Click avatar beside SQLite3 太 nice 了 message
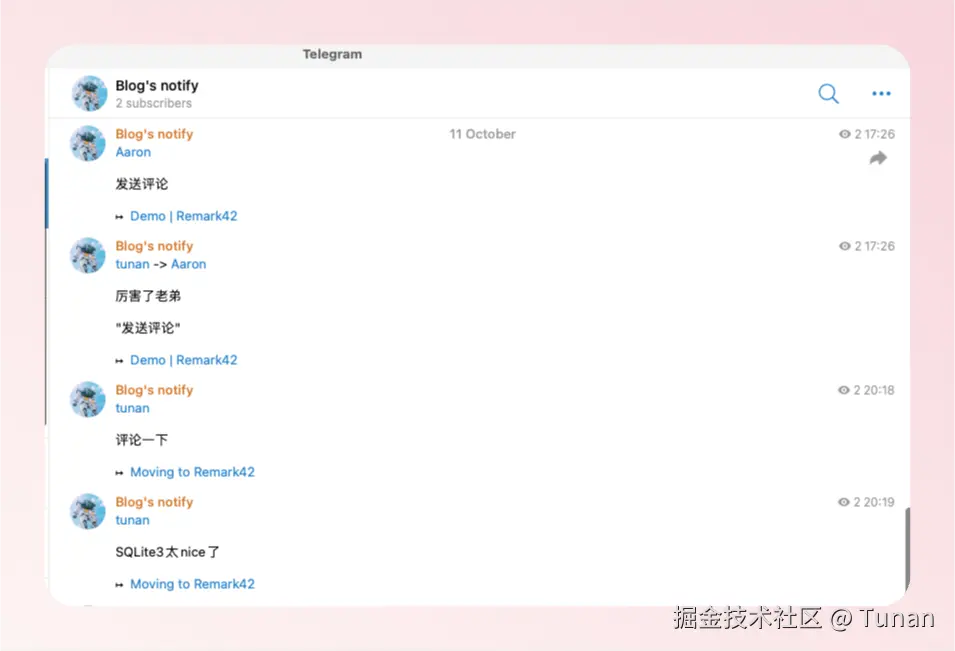Screen dimensions: 955x651 coord(88,511)
